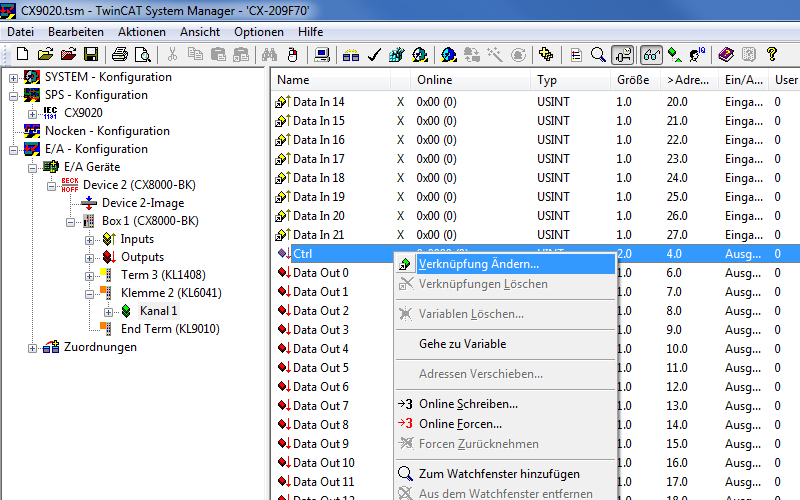
Task: Click the Print toolbar icon
Action: pos(120,54)
